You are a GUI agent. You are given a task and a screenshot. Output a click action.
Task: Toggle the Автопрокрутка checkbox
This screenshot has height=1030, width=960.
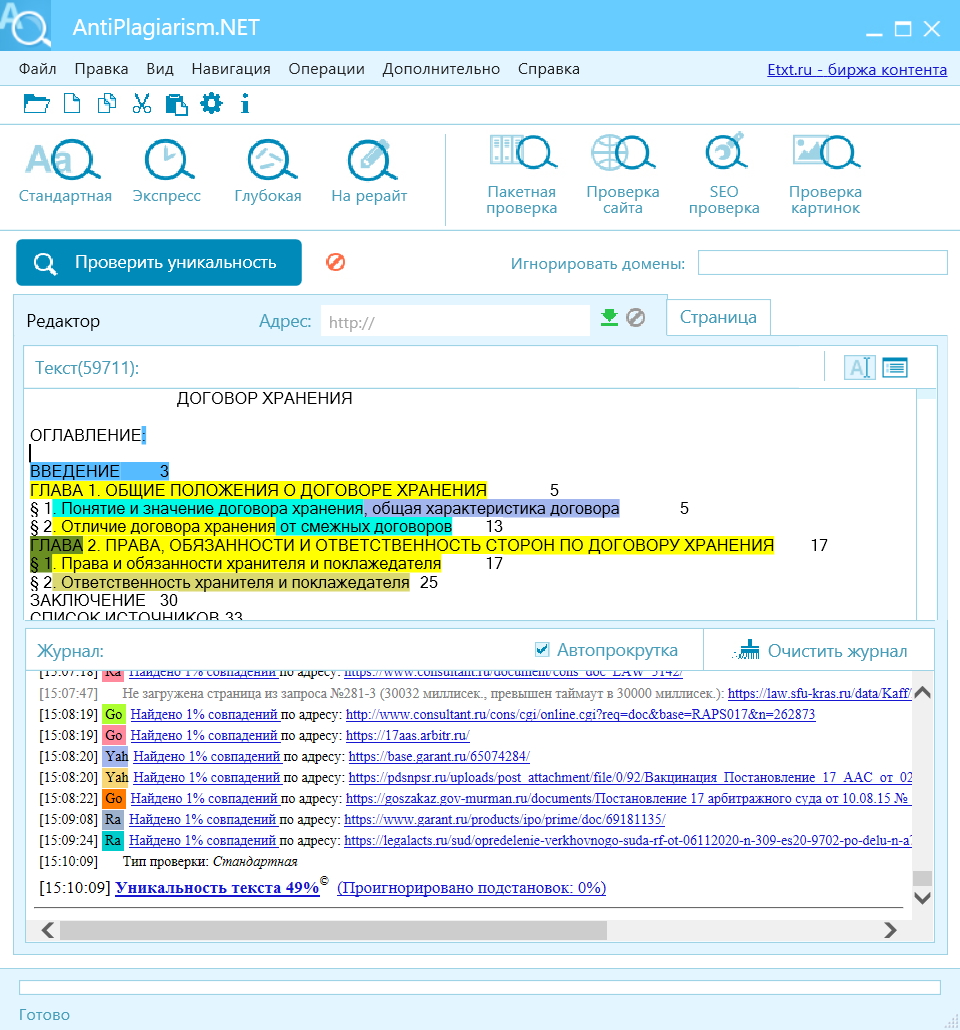542,650
